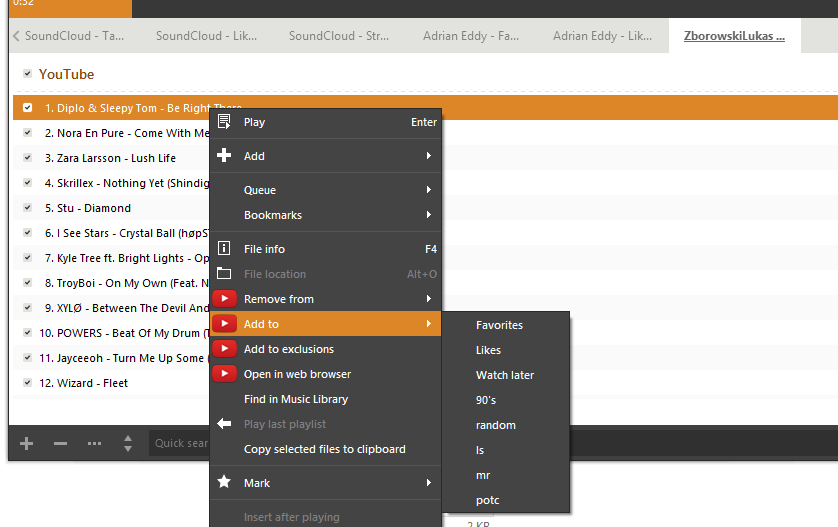Image resolution: width=838 pixels, height=527 pixels.
Task: Uncheck track 3 Zara Larsson checkbox
Action: click(27, 158)
